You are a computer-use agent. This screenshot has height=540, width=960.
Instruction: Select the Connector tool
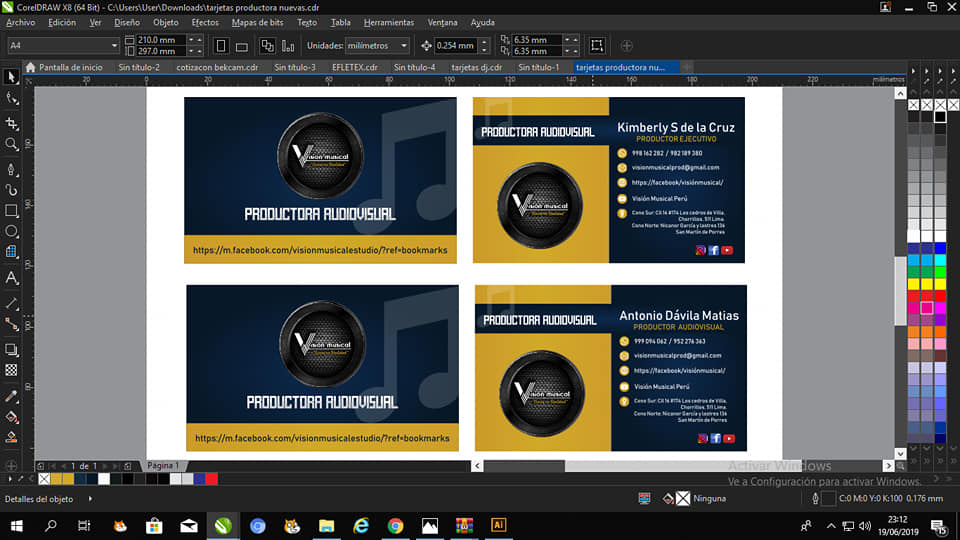click(x=11, y=324)
